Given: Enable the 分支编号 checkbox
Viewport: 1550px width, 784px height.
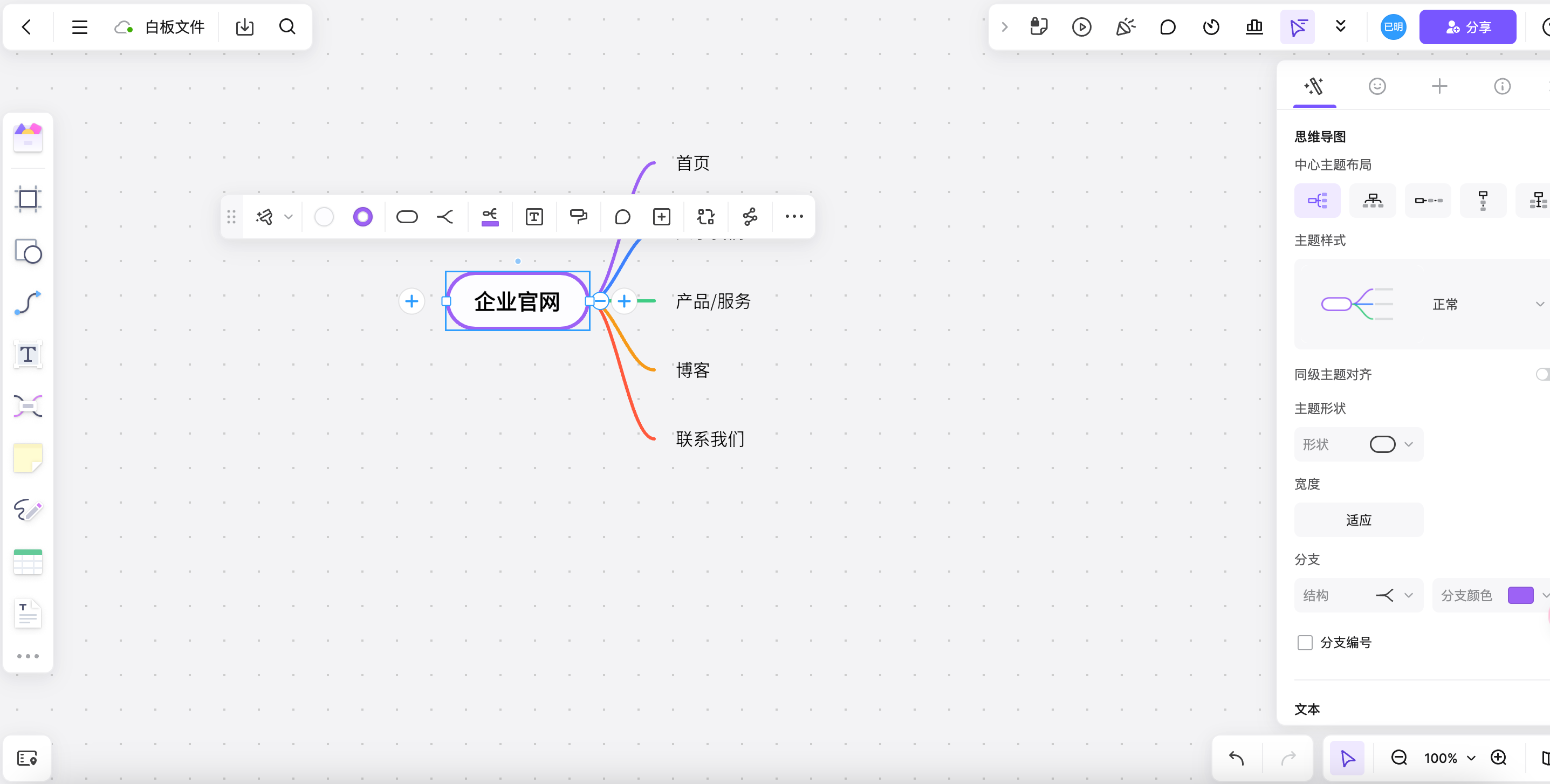Looking at the screenshot, I should pos(1305,643).
